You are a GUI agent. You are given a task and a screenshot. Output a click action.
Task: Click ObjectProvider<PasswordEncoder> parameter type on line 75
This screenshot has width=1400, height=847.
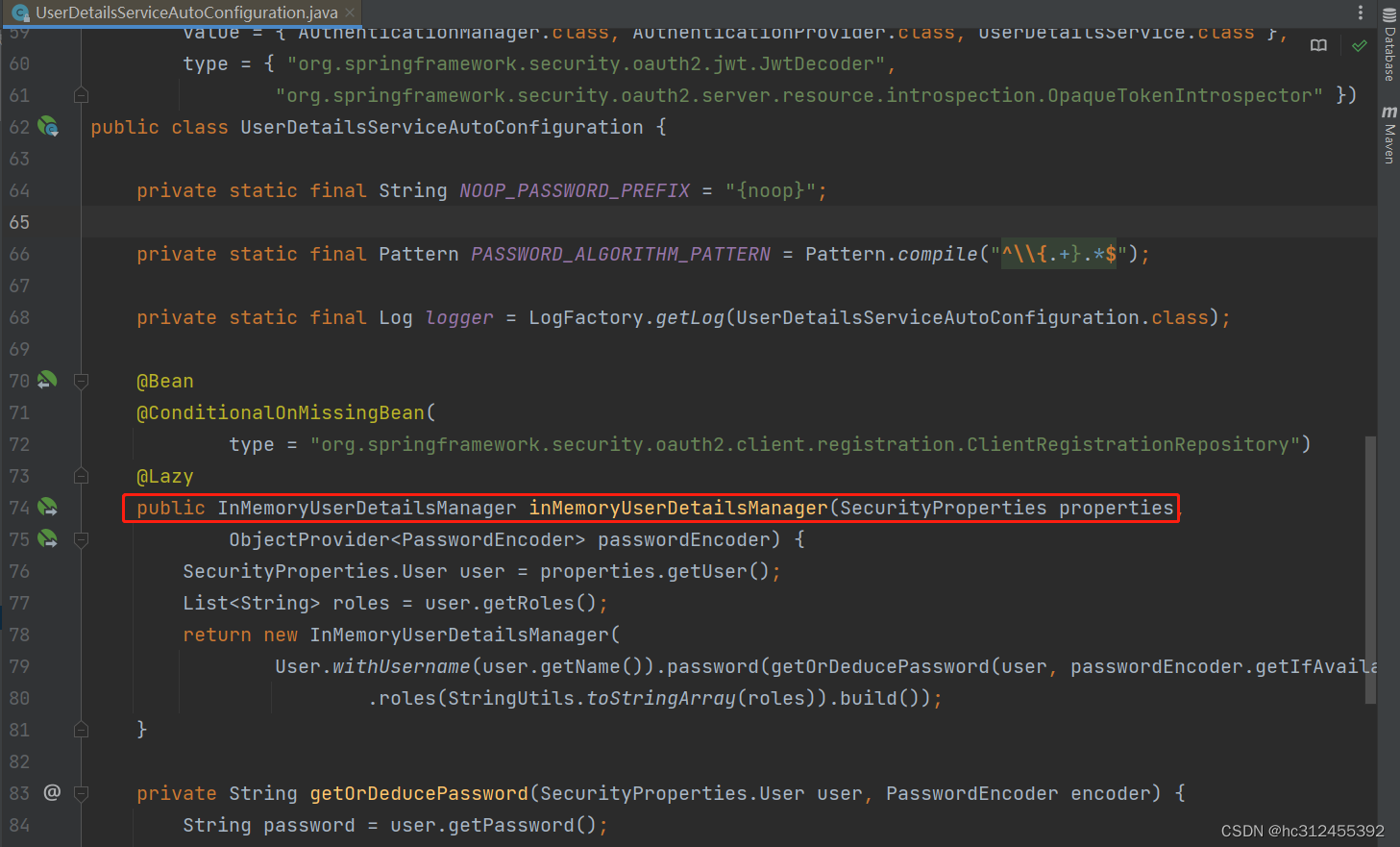pos(407,539)
